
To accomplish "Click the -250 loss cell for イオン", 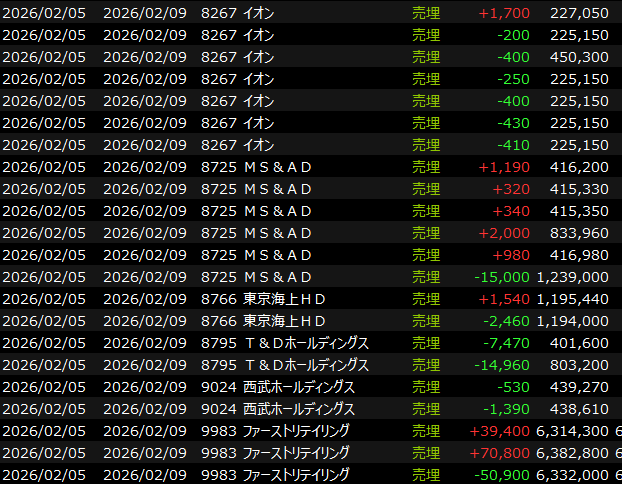I will tap(512, 79).
